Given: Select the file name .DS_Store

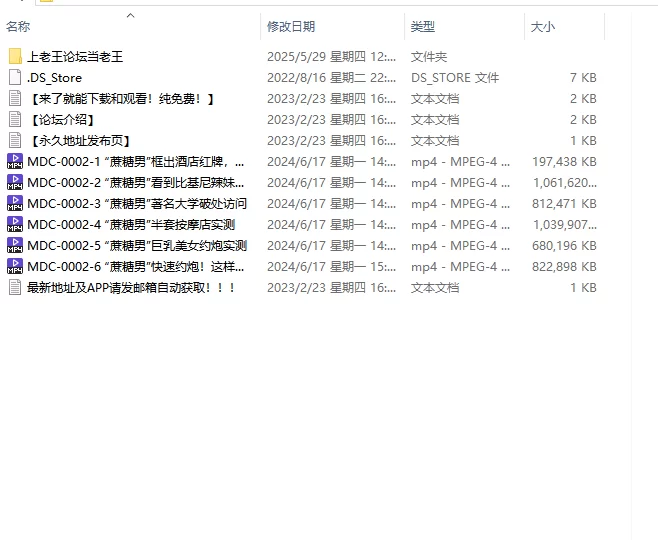Looking at the screenshot, I should pyautogui.click(x=55, y=78).
